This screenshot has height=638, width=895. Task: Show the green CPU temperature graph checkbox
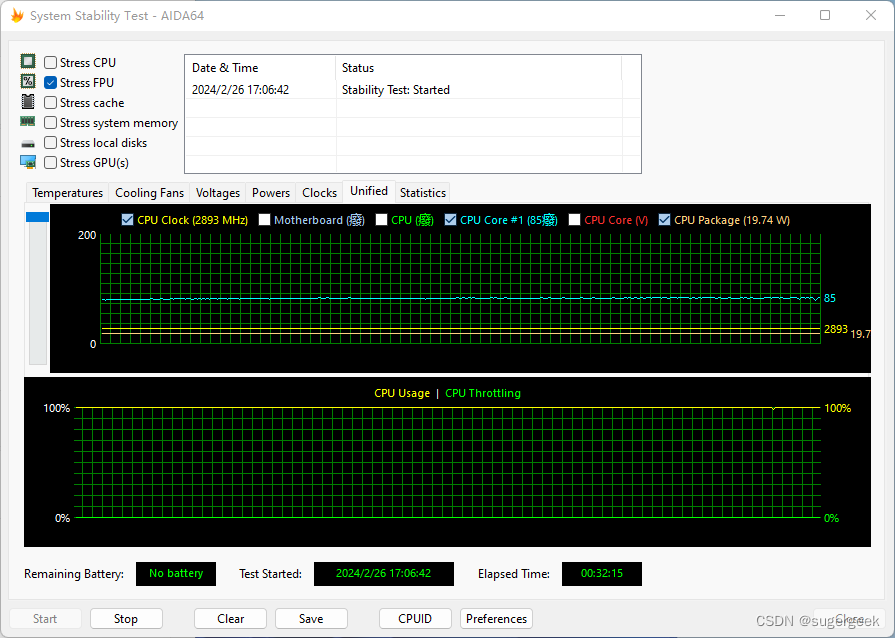(381, 220)
